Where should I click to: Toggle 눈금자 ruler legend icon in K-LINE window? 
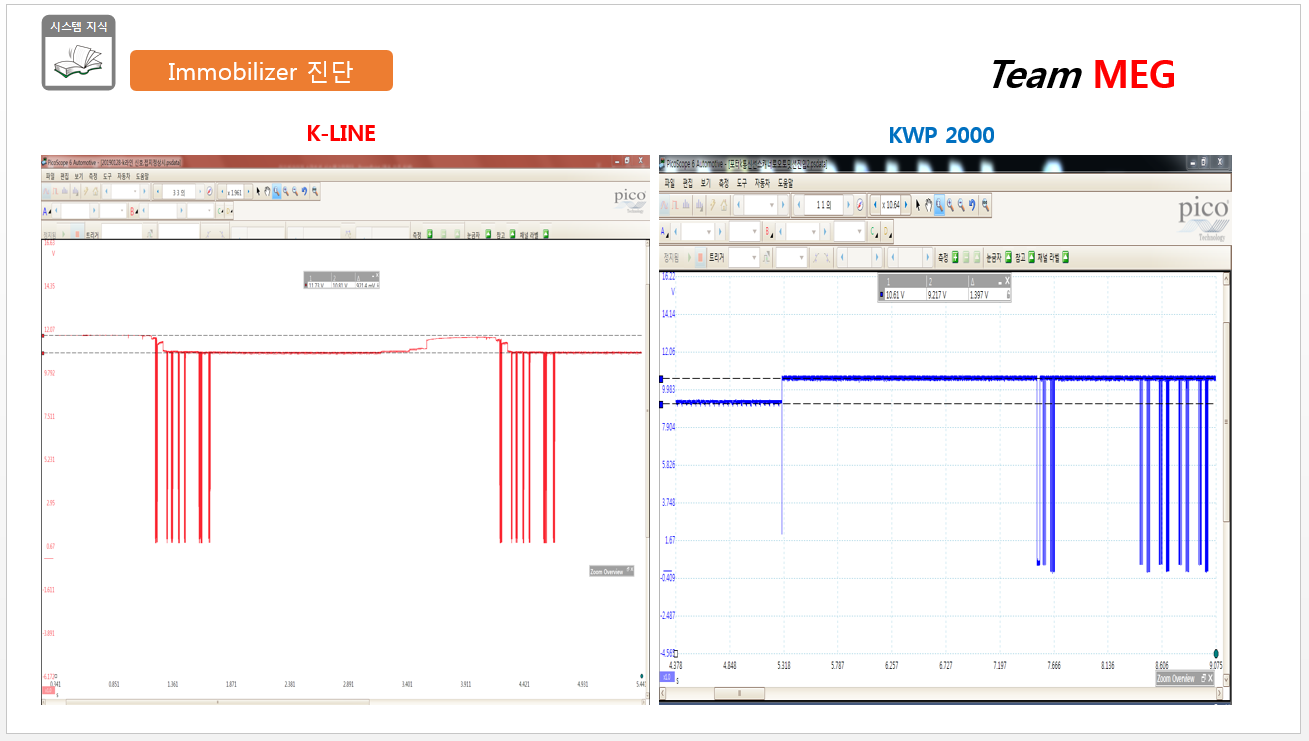click(x=488, y=234)
